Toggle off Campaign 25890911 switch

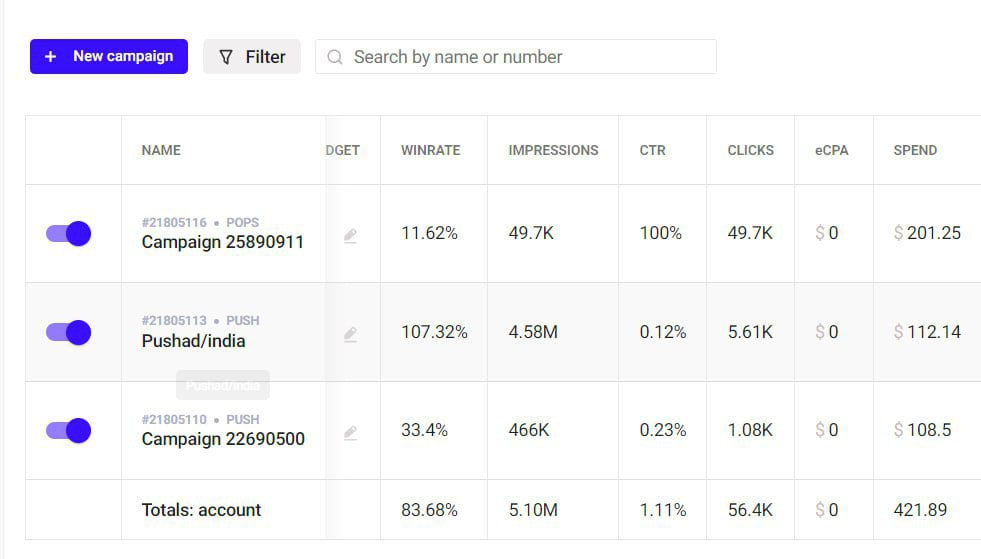[x=68, y=234]
